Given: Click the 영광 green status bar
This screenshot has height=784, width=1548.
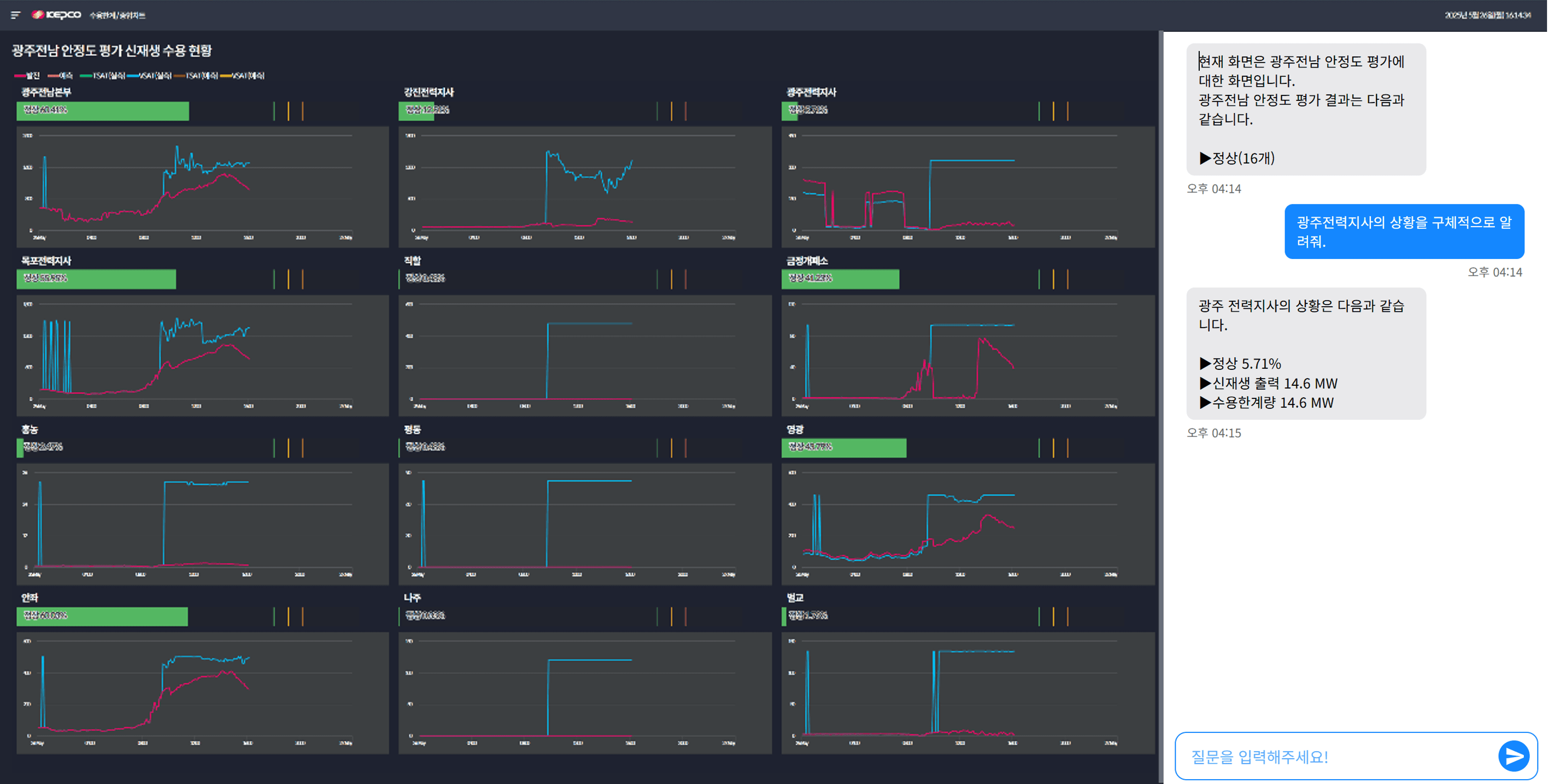Looking at the screenshot, I should tap(843, 447).
